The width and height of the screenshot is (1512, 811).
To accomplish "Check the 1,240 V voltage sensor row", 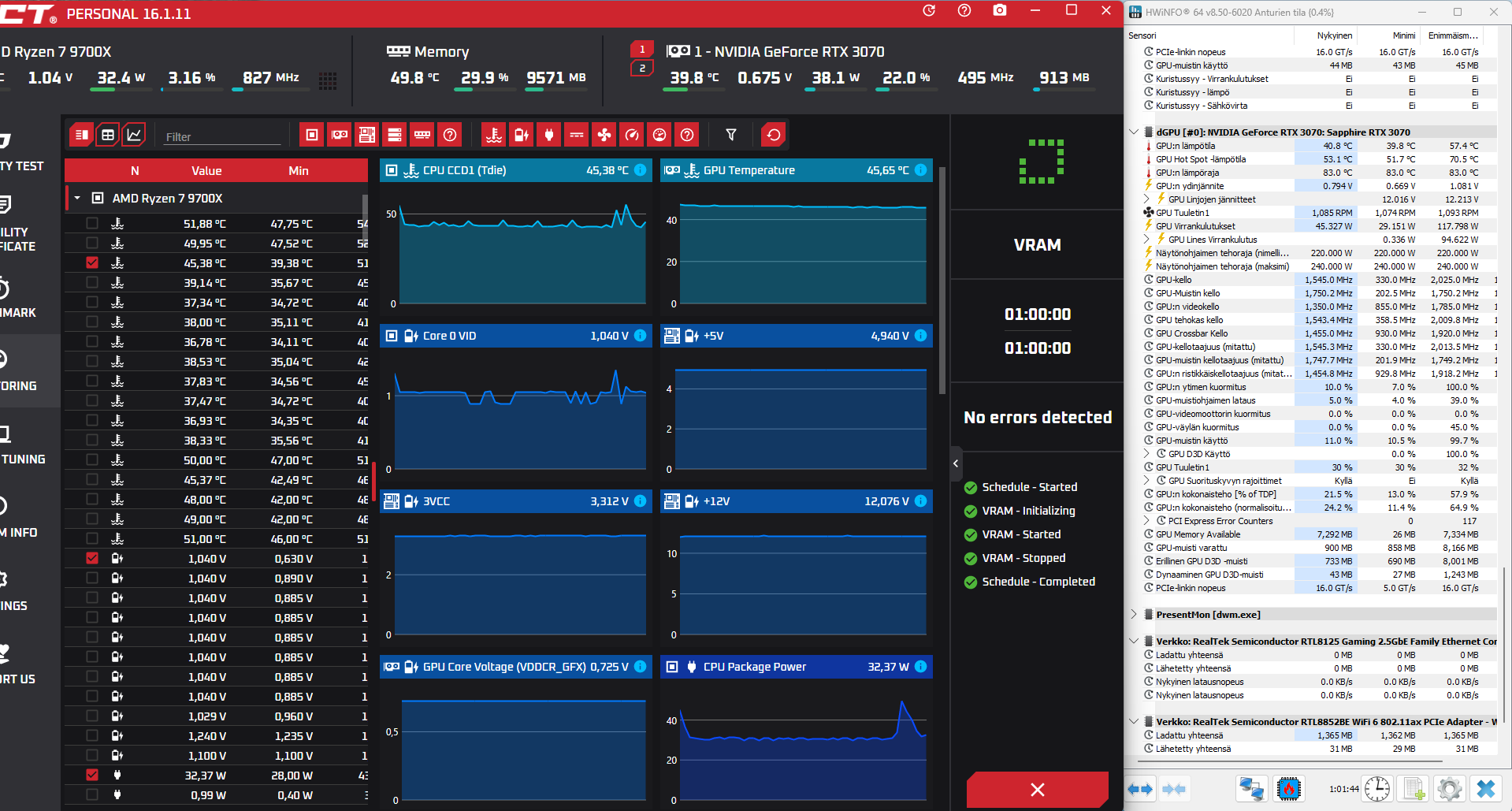I will coord(92,736).
